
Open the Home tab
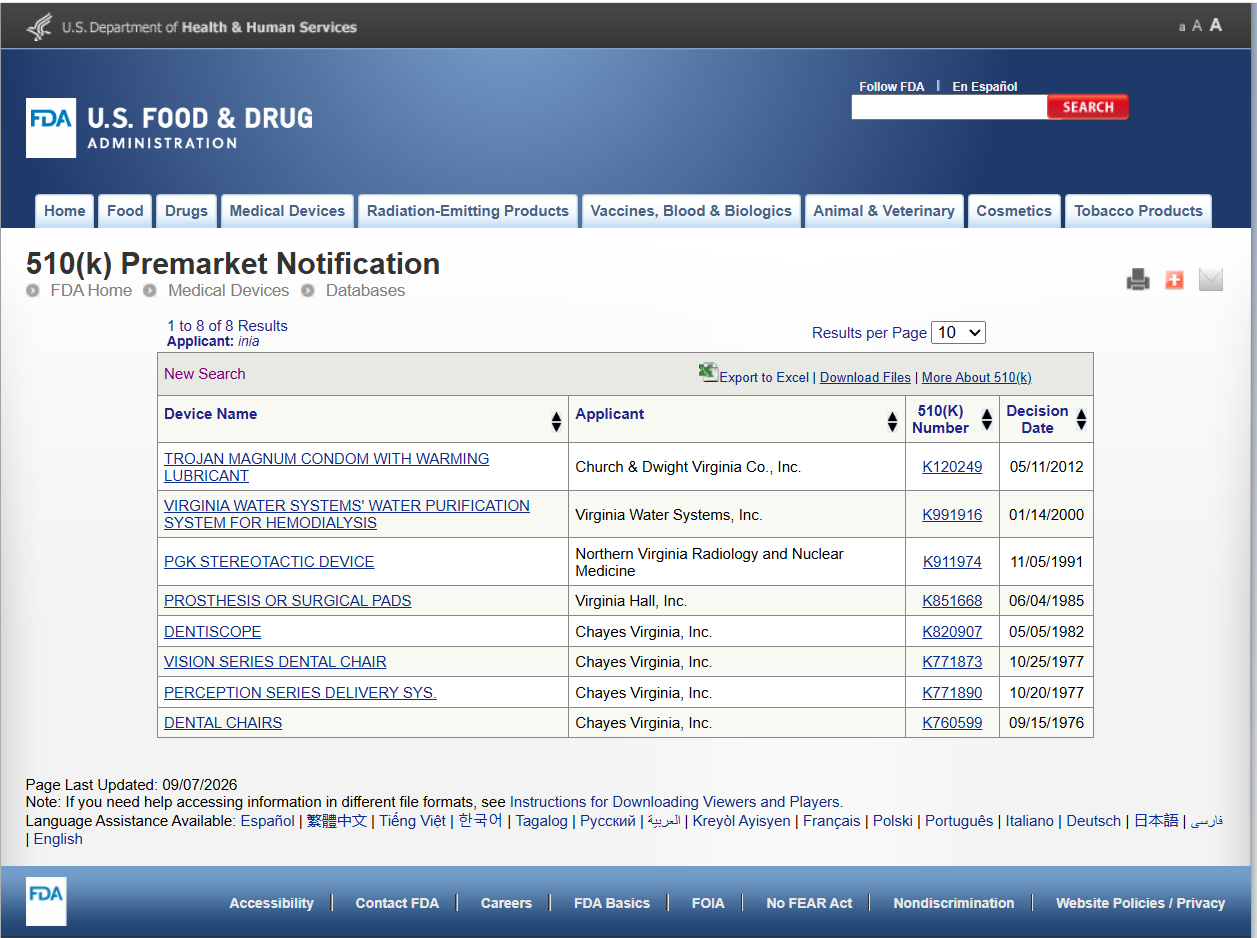click(x=65, y=211)
